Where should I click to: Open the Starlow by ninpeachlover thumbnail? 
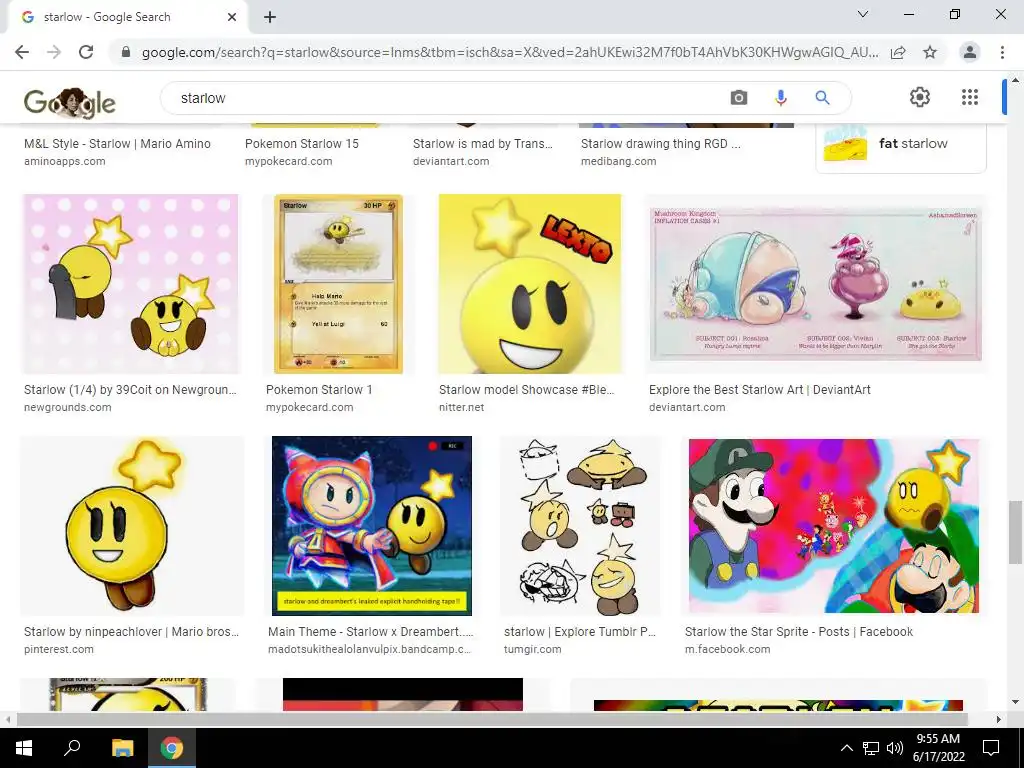point(131,526)
